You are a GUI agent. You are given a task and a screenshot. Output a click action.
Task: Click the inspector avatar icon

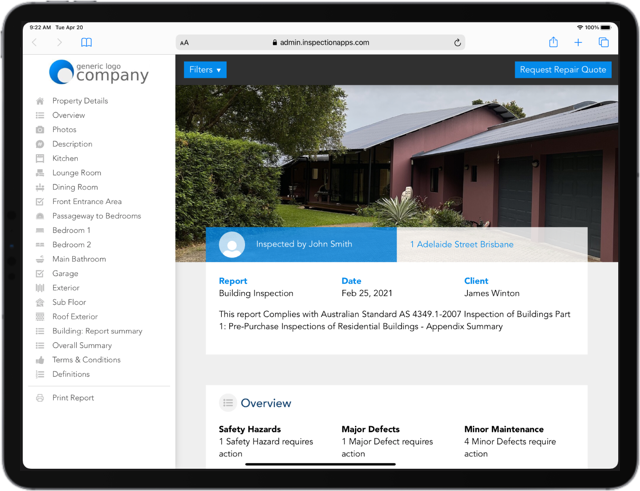[232, 244]
